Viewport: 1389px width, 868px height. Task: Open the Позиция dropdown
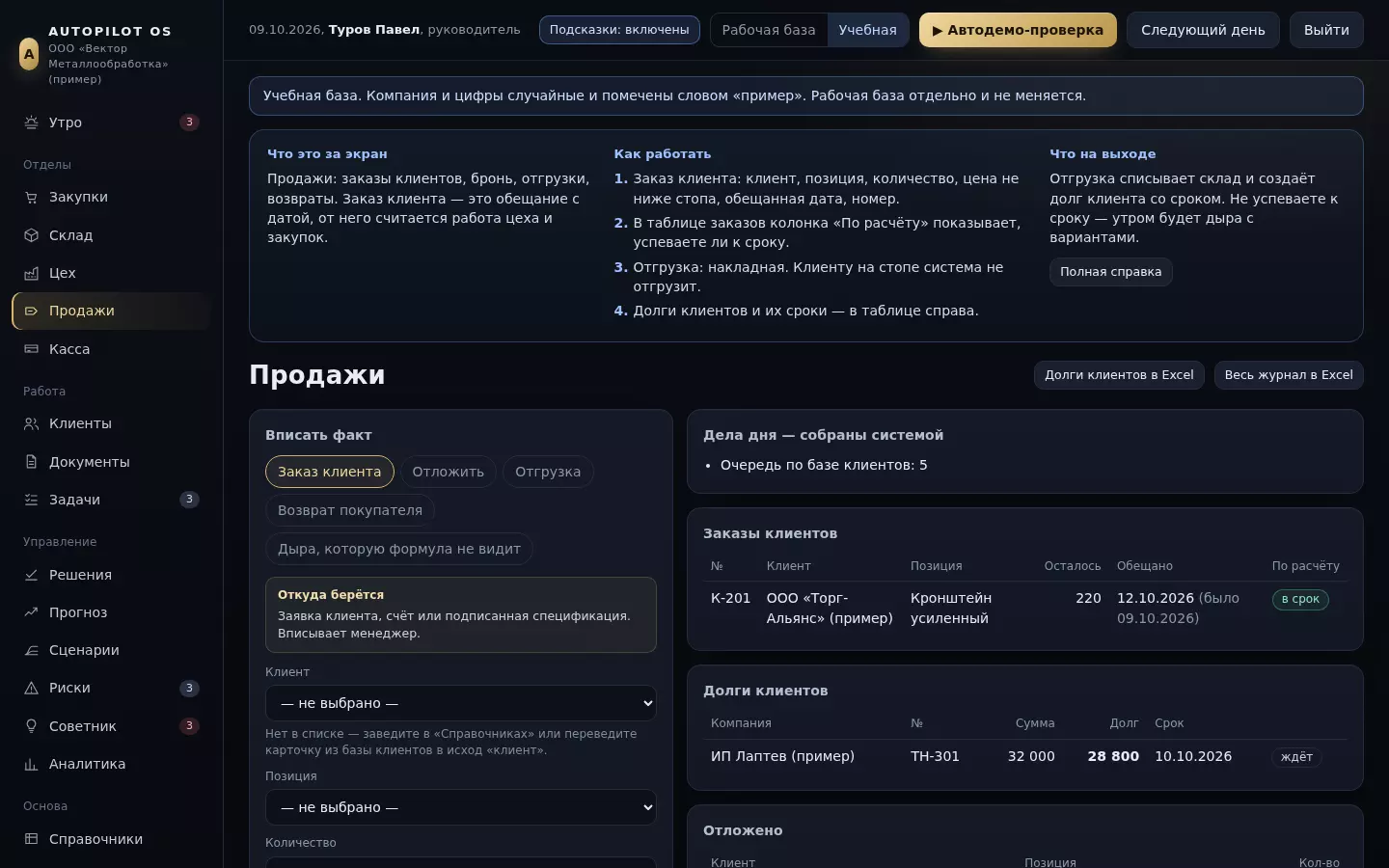pos(461,807)
